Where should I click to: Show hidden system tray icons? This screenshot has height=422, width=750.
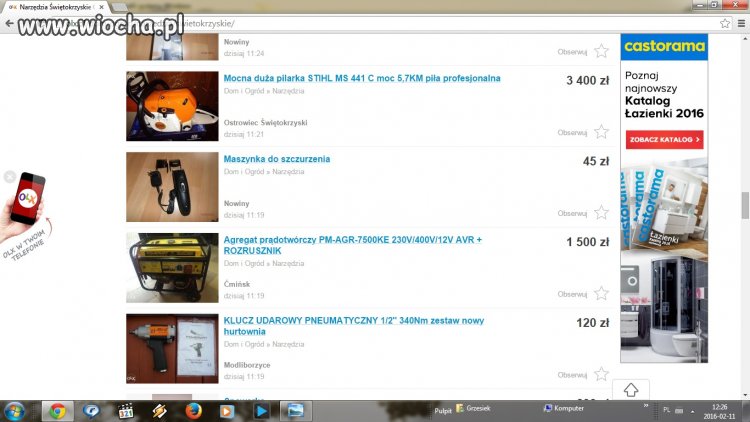pos(692,411)
